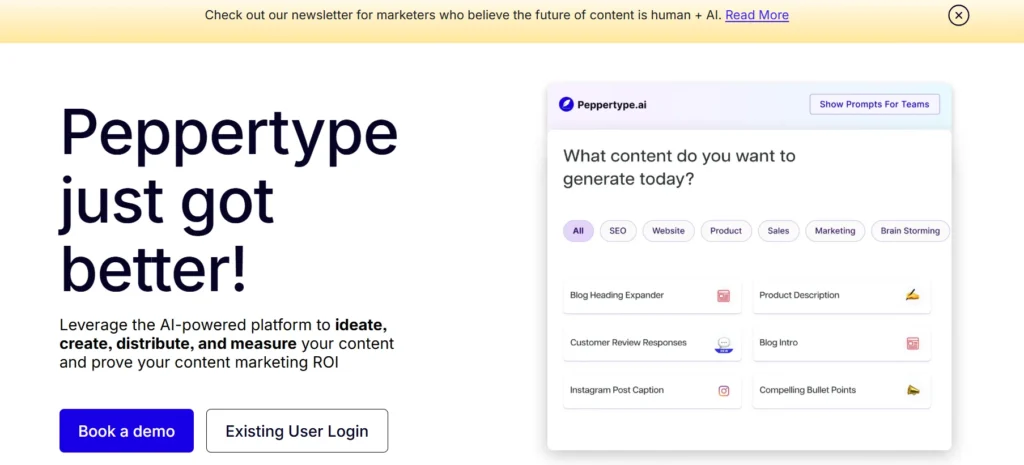The width and height of the screenshot is (1024, 465).
Task: Select the Website category filter
Action: (x=668, y=231)
